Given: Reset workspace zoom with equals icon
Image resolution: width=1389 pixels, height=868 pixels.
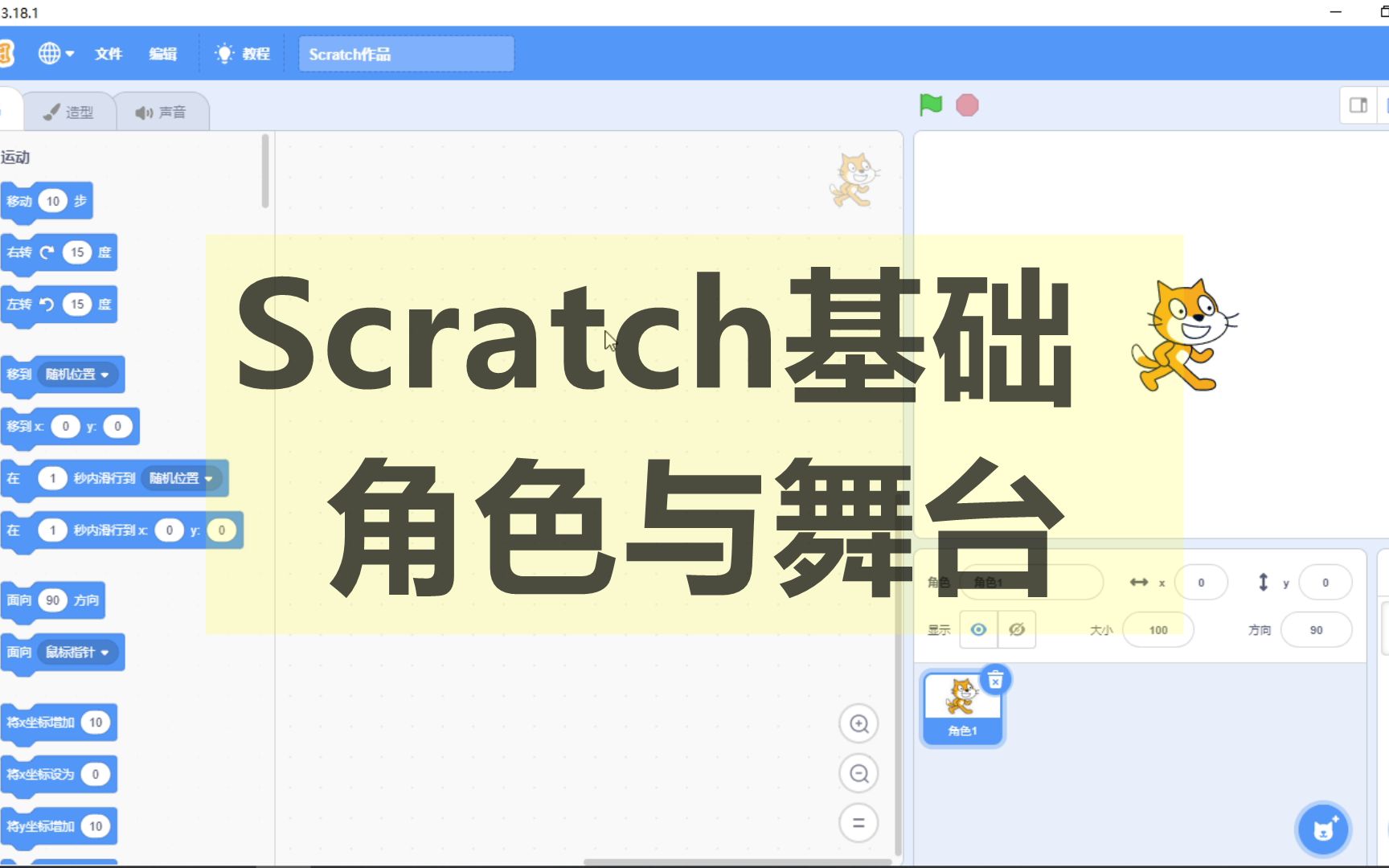Looking at the screenshot, I should 858,823.
